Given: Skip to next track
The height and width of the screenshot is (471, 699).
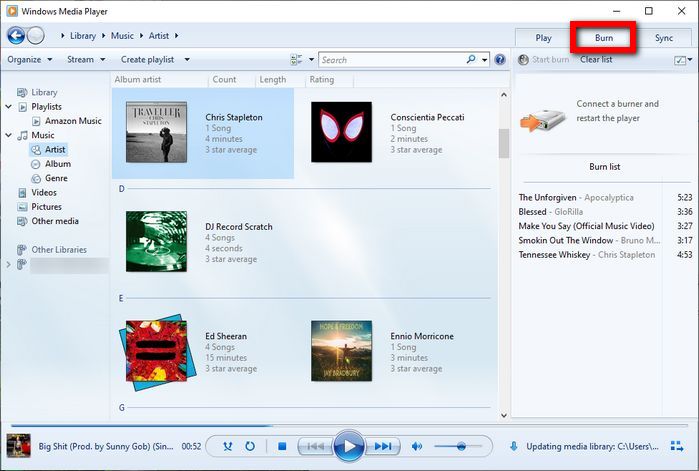Looking at the screenshot, I should [x=382, y=446].
